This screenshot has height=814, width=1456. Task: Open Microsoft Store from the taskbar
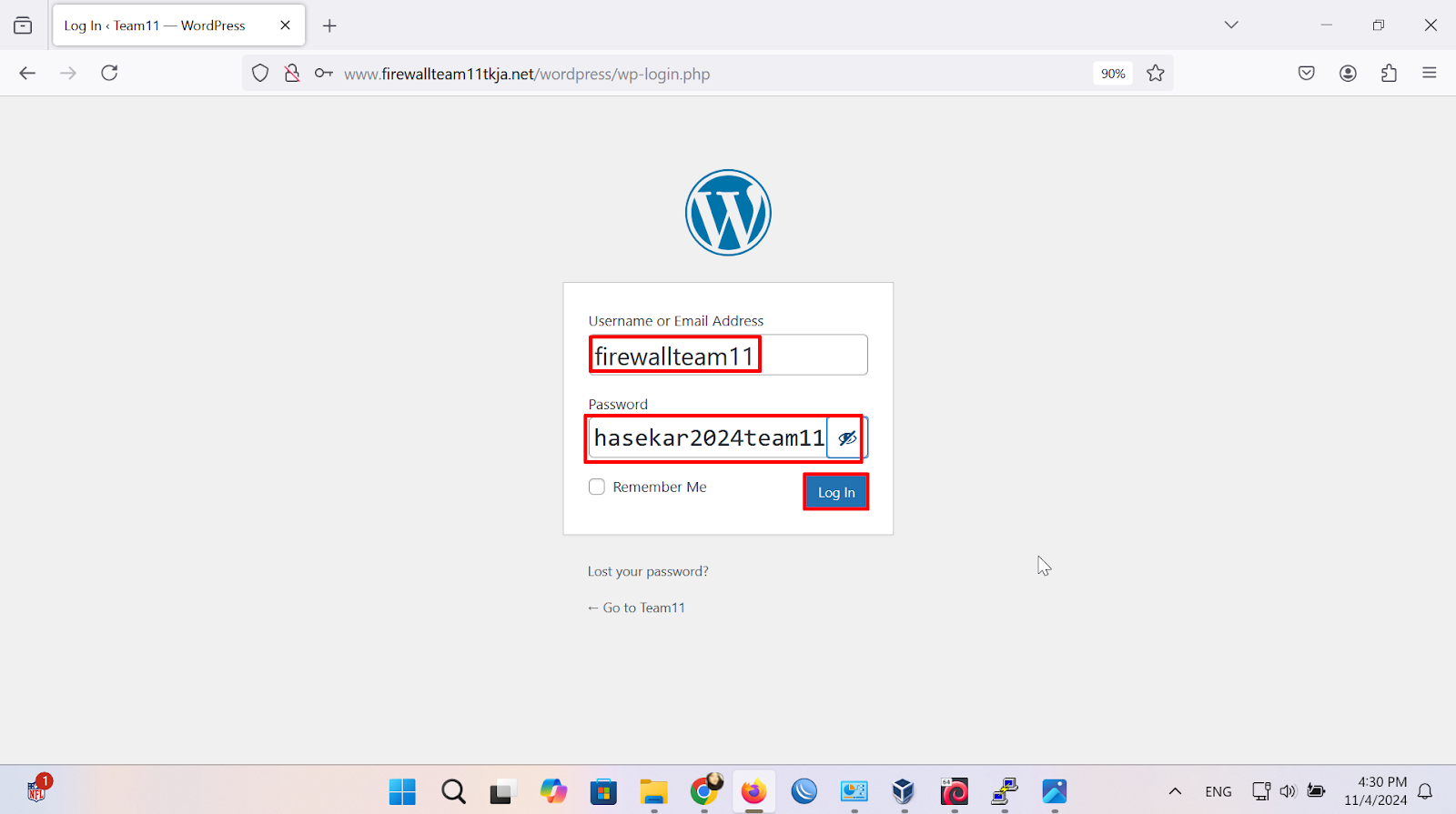[603, 791]
